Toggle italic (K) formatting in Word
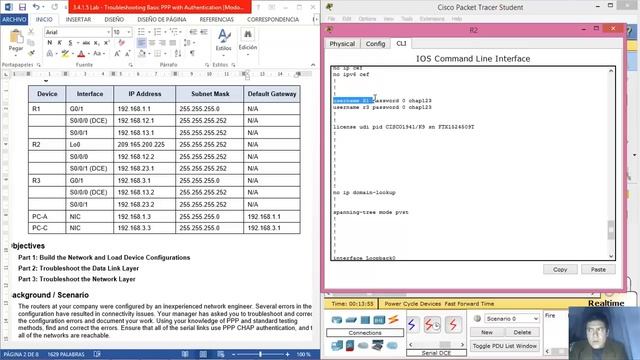This screenshot has height=360, width=640. click(60, 43)
